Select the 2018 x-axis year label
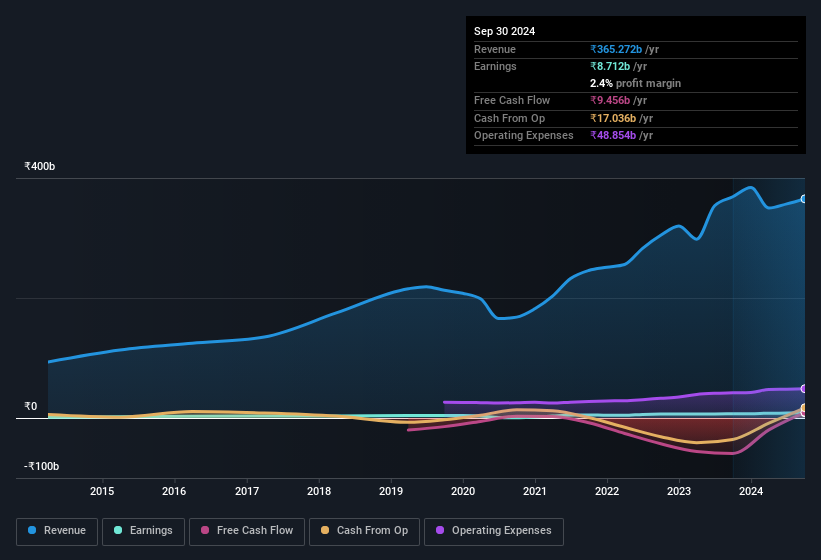The image size is (821, 560). pyautogui.click(x=319, y=491)
